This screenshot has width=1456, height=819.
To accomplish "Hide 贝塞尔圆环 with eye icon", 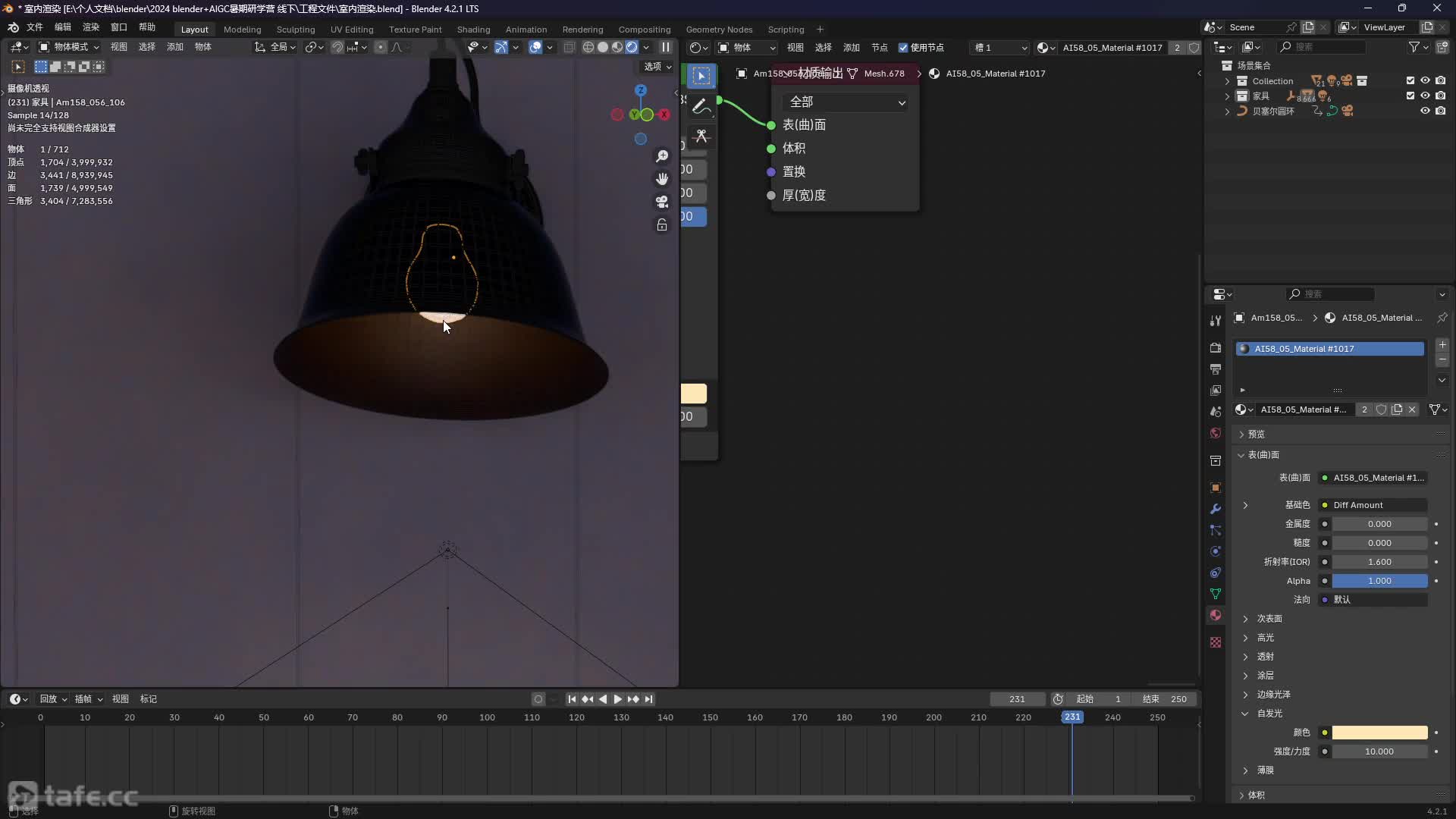I will (1425, 111).
